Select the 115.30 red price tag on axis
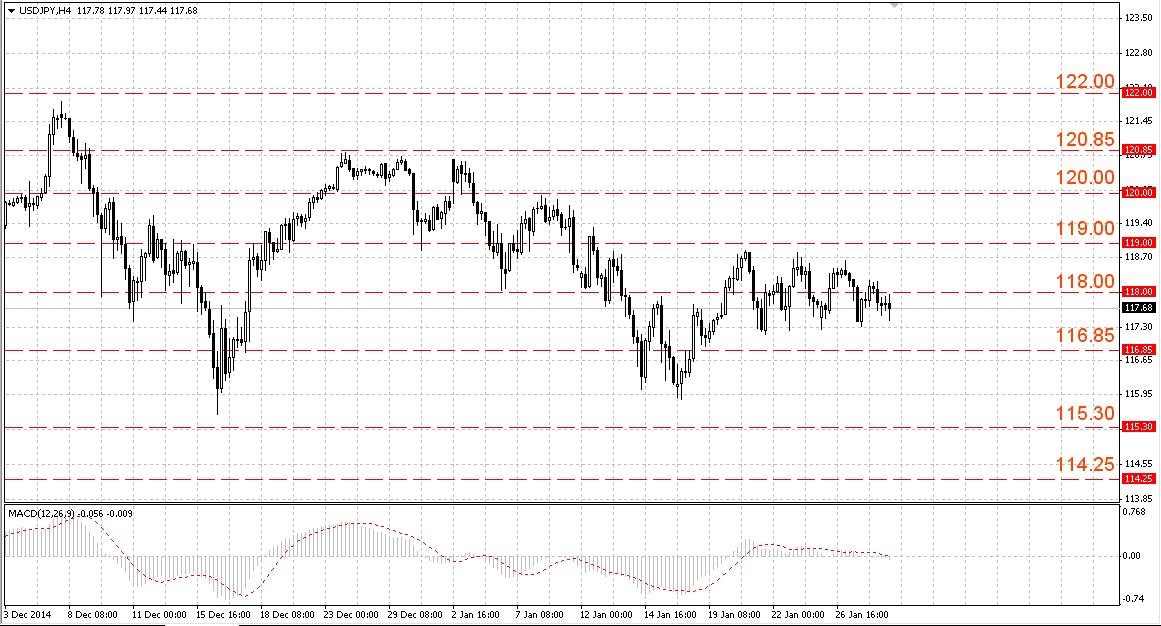Viewport: 1161px width, 626px height. pos(1138,427)
